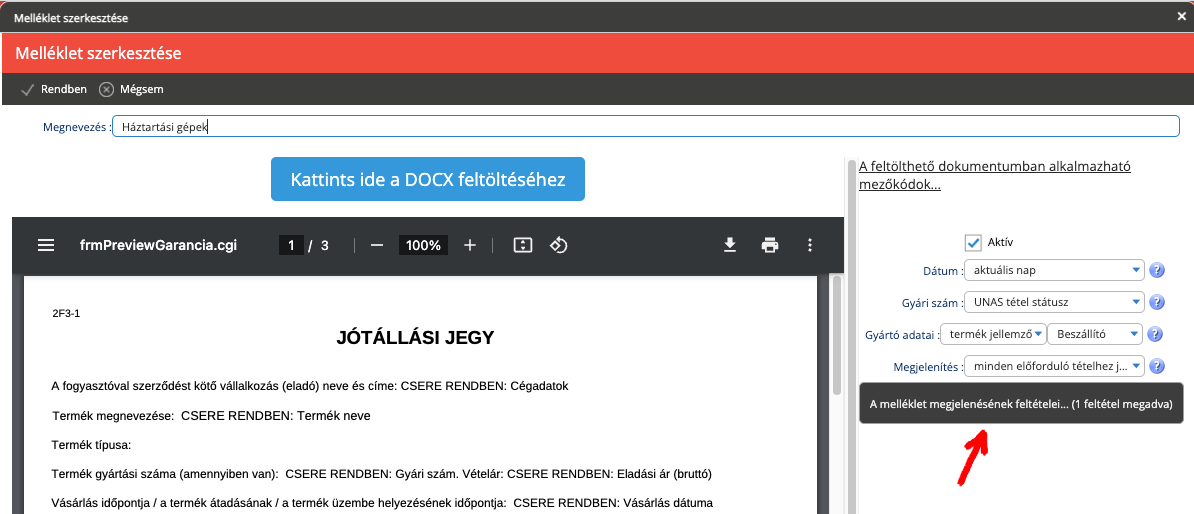Download the PDF preview file

click(730, 245)
